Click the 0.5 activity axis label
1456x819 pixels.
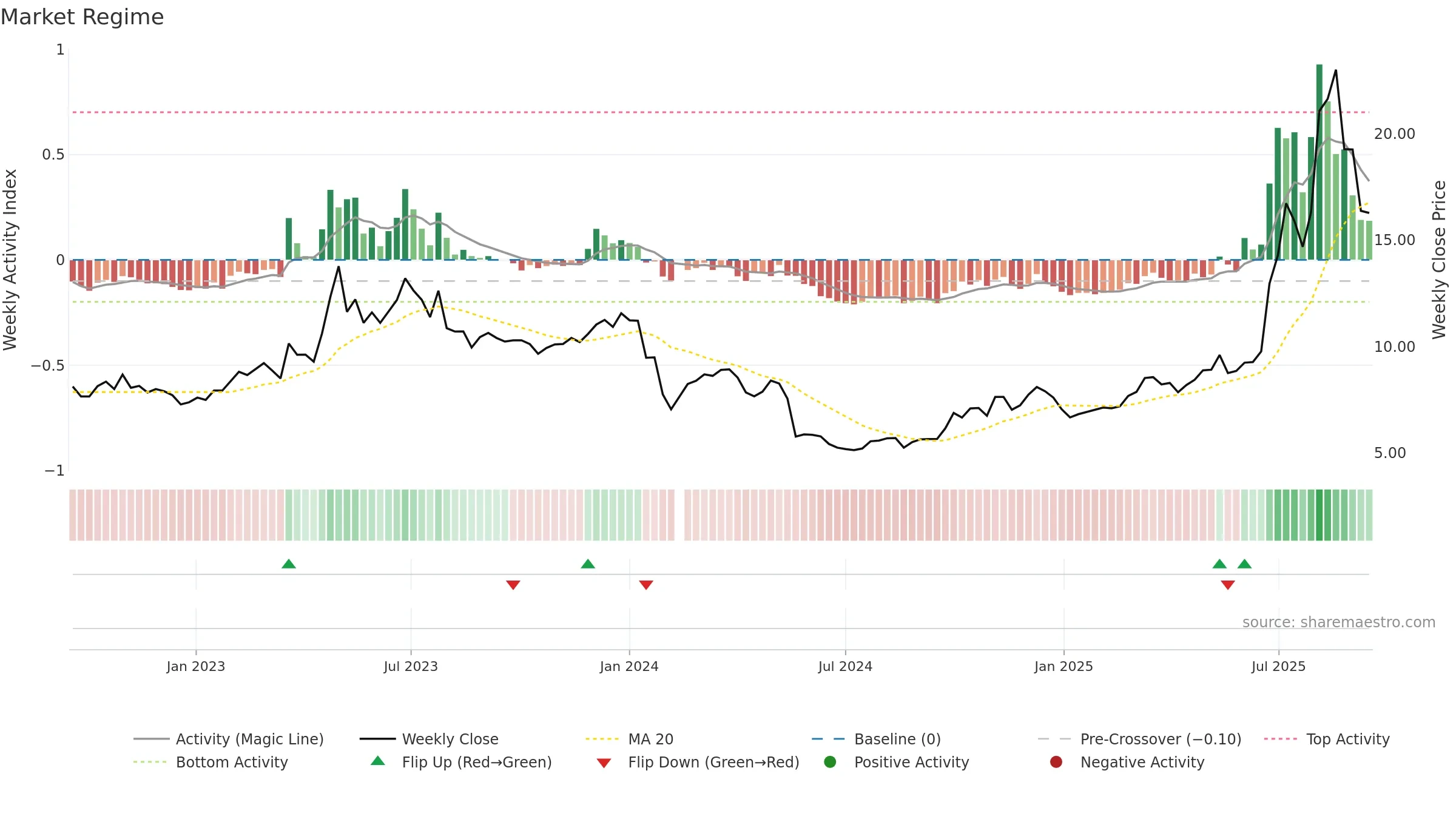tap(53, 155)
